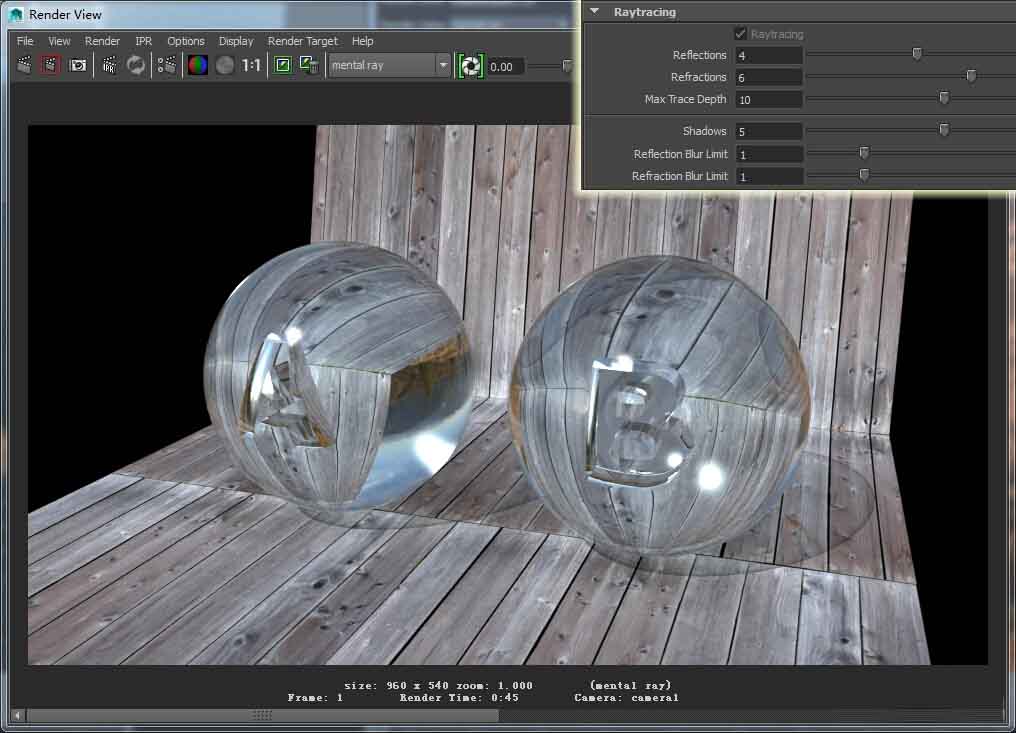Click the glass sphere with letter A

[338, 375]
